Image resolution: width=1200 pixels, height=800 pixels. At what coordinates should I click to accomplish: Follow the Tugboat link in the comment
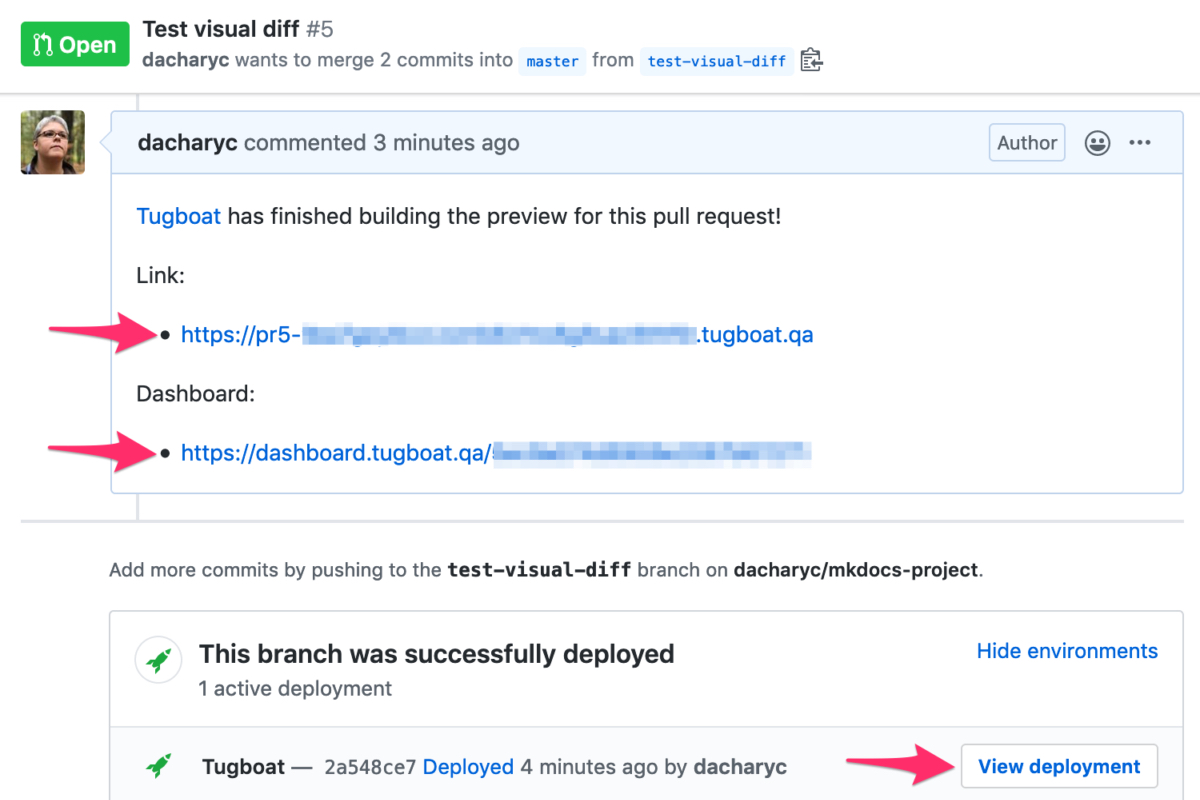point(178,216)
